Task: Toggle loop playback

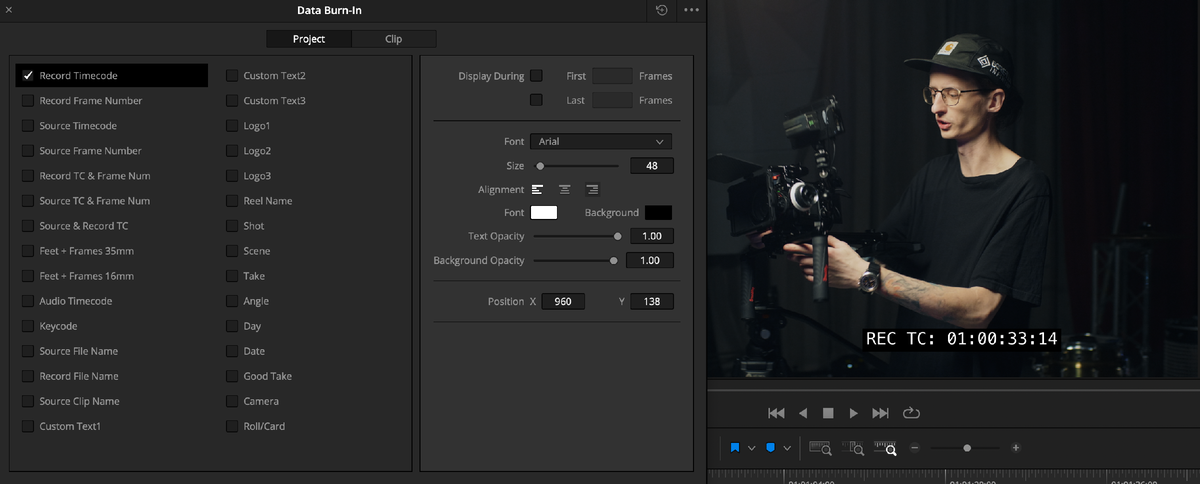Action: pyautogui.click(x=911, y=412)
